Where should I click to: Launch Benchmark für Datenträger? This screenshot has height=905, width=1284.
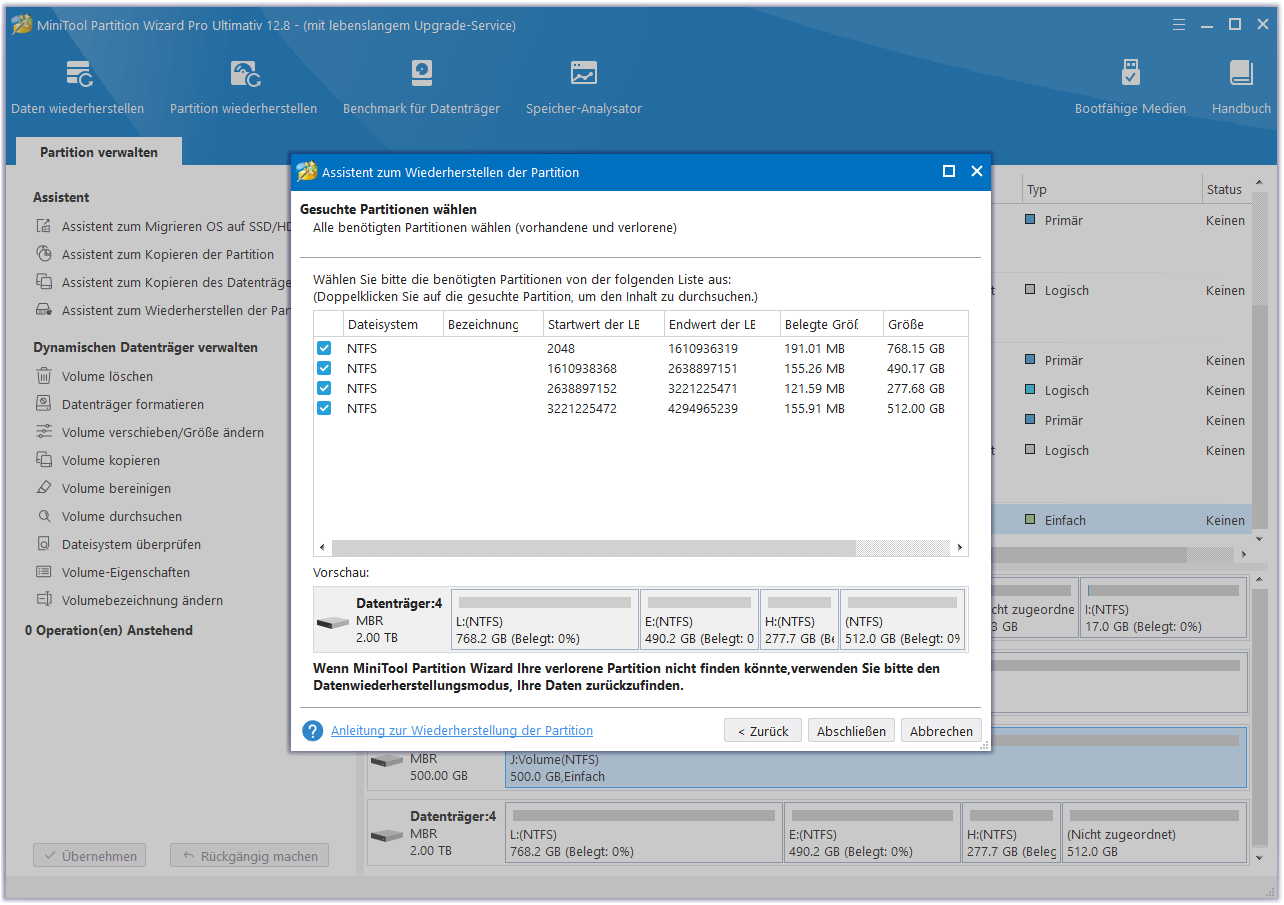(x=421, y=88)
